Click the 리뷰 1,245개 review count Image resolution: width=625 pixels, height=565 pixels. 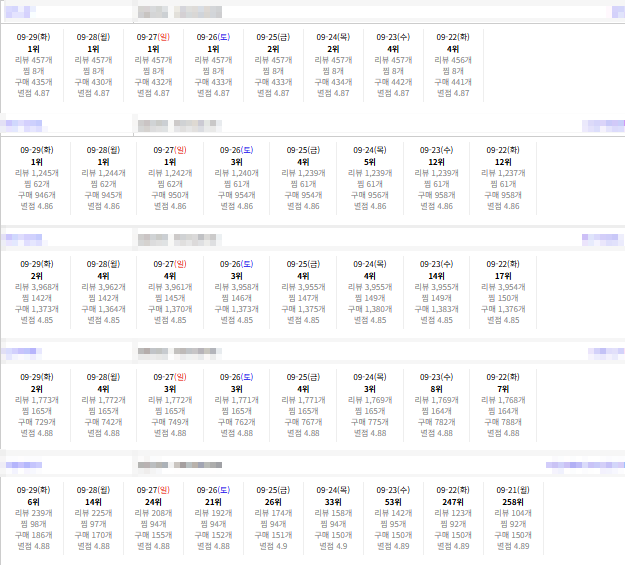point(37,173)
